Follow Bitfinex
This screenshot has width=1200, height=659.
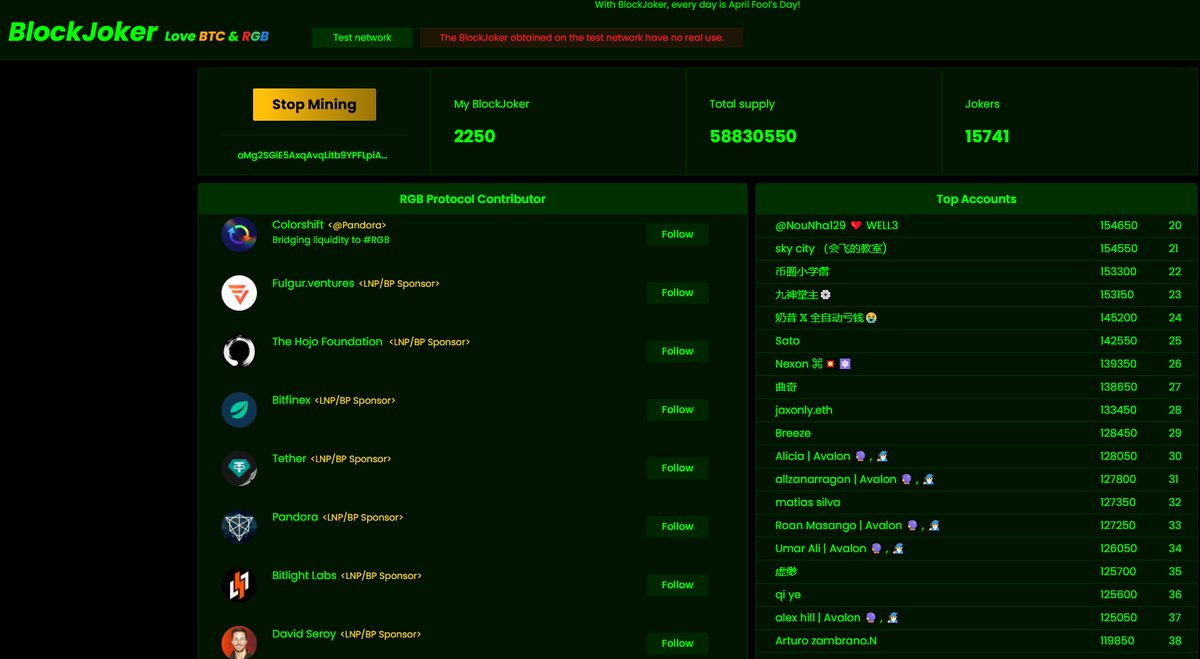(x=677, y=409)
